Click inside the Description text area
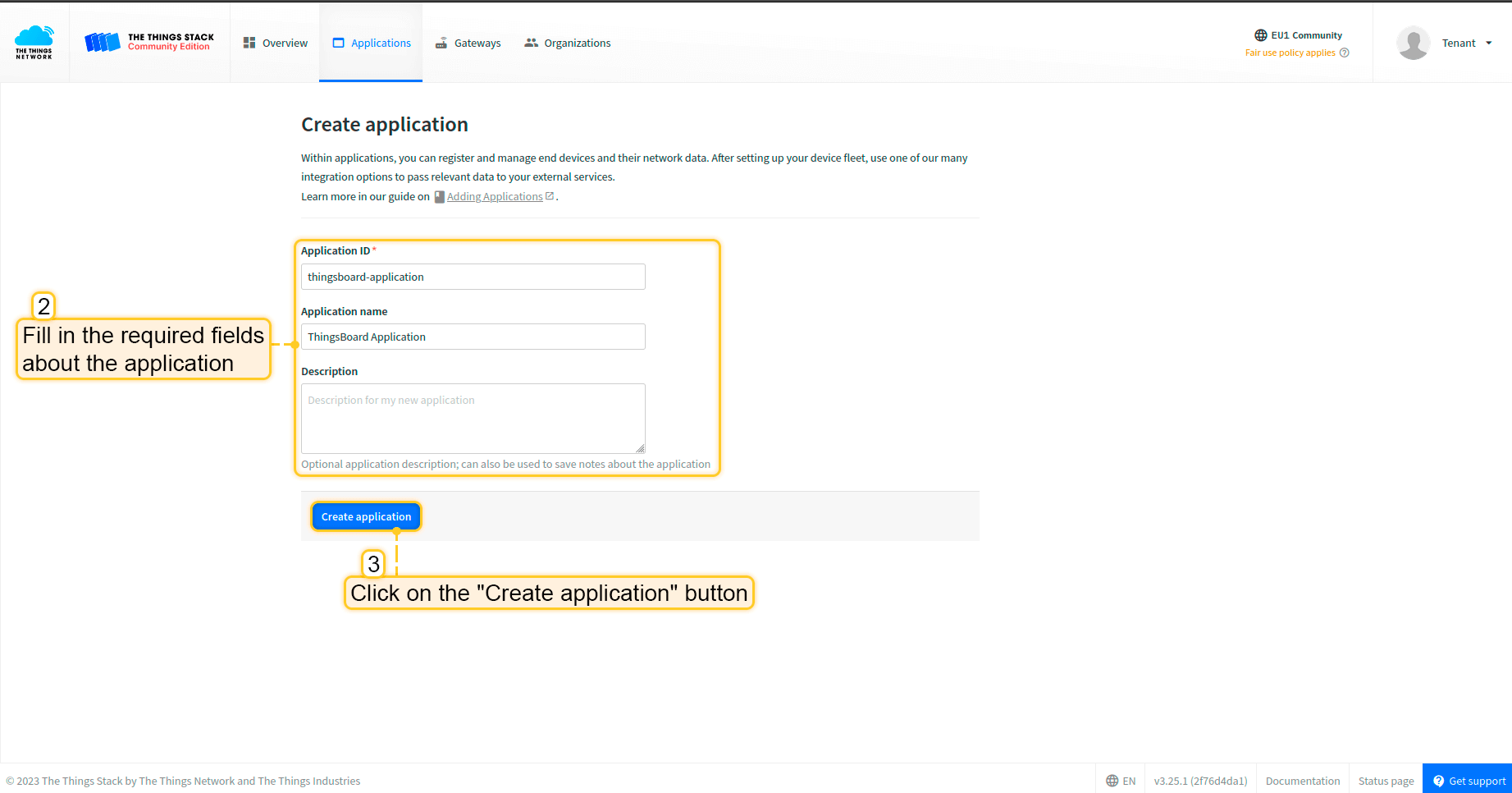Screen dimensions: 1512x793 coord(473,419)
